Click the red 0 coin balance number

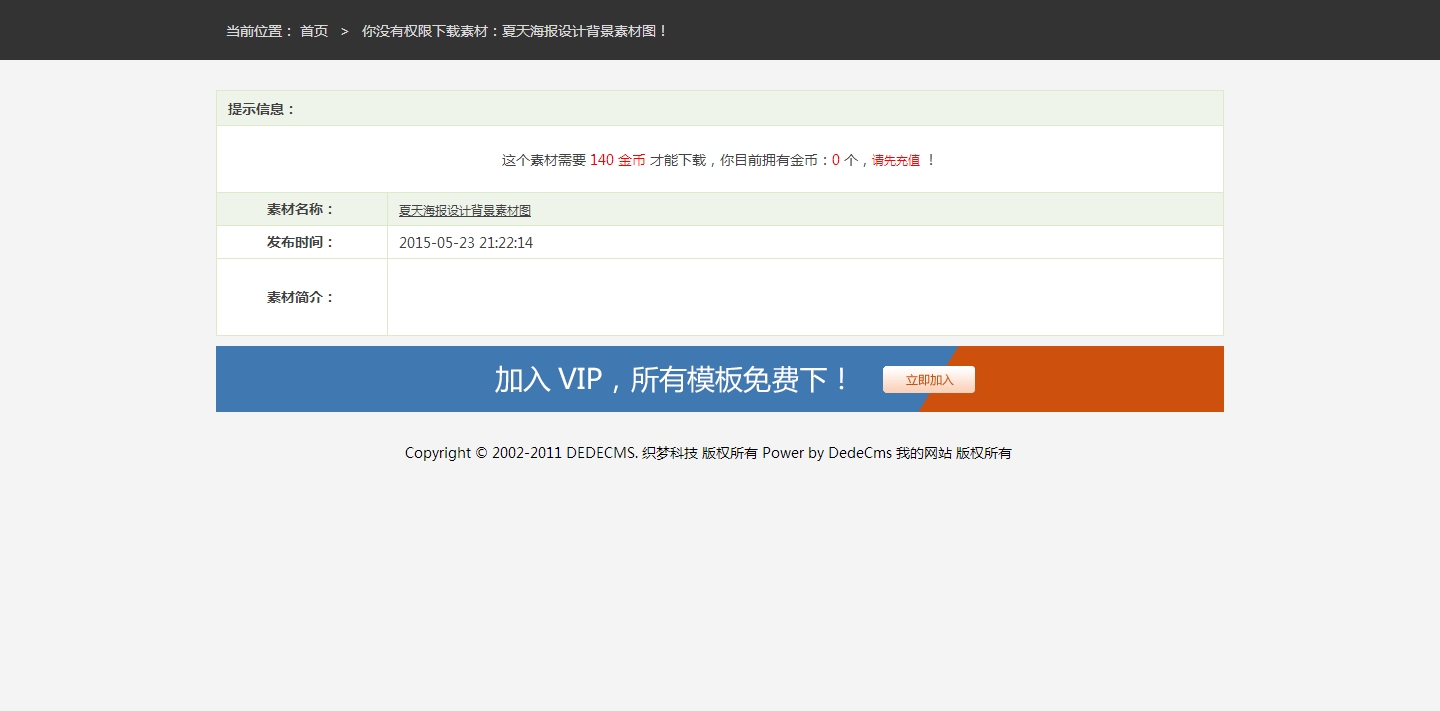[835, 160]
